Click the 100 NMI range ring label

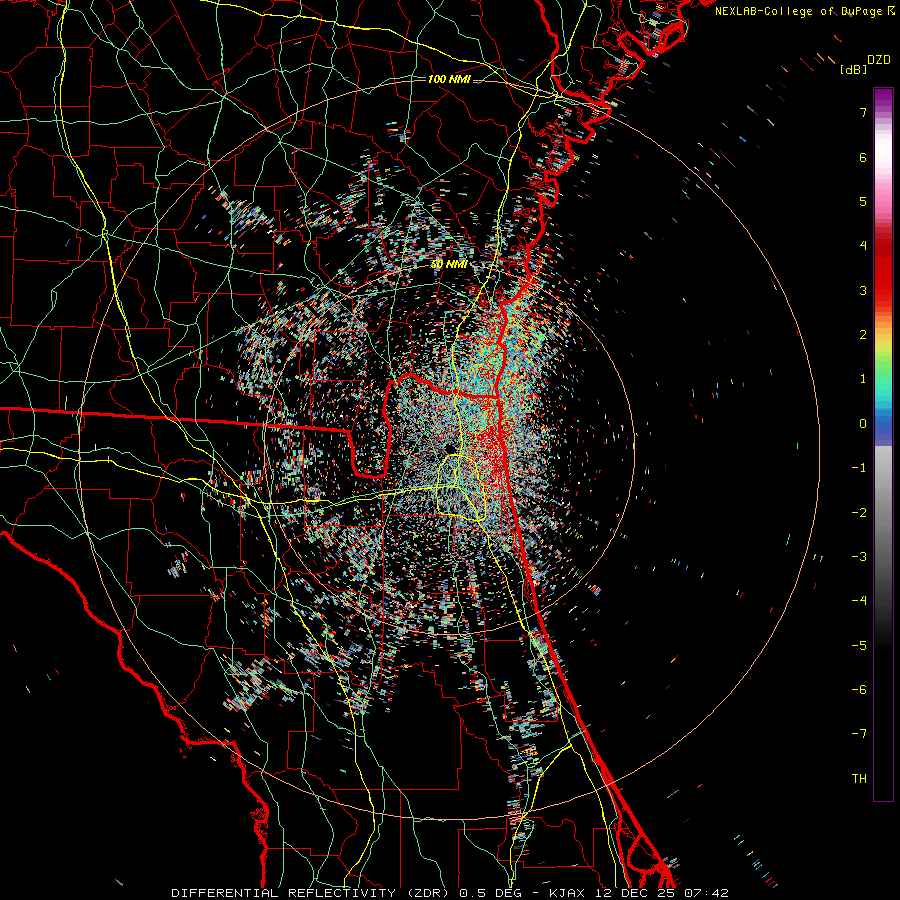pyautogui.click(x=449, y=79)
